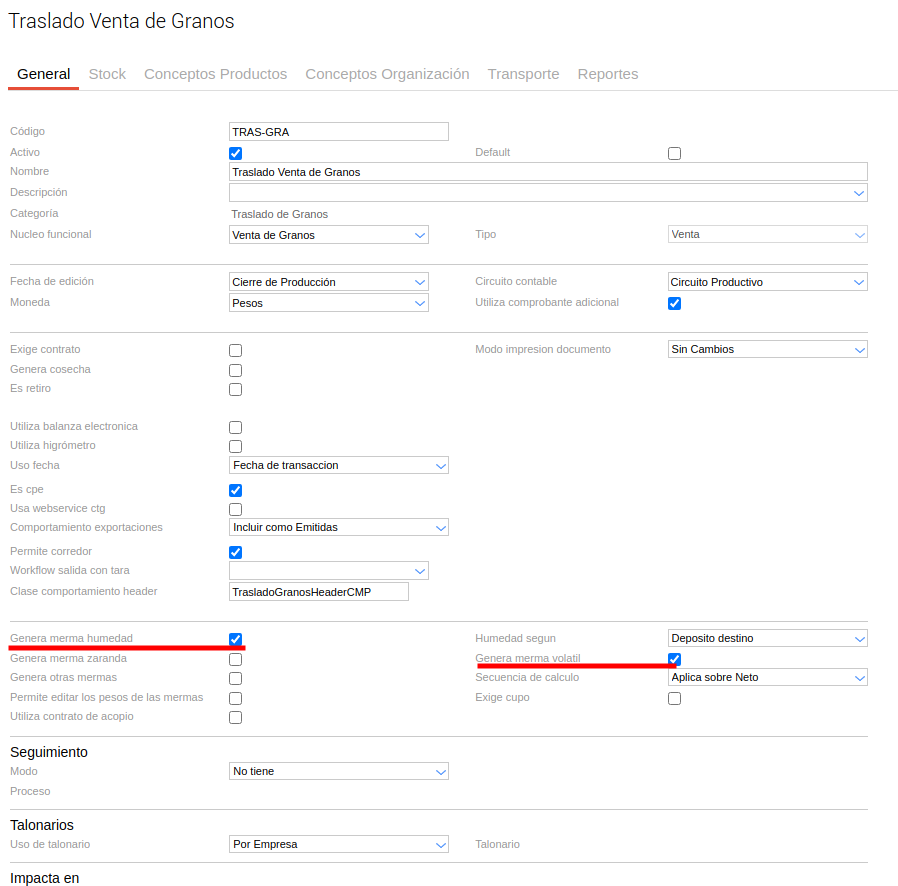
Task: Expand the Humedad segun dropdown
Action: pos(767,638)
